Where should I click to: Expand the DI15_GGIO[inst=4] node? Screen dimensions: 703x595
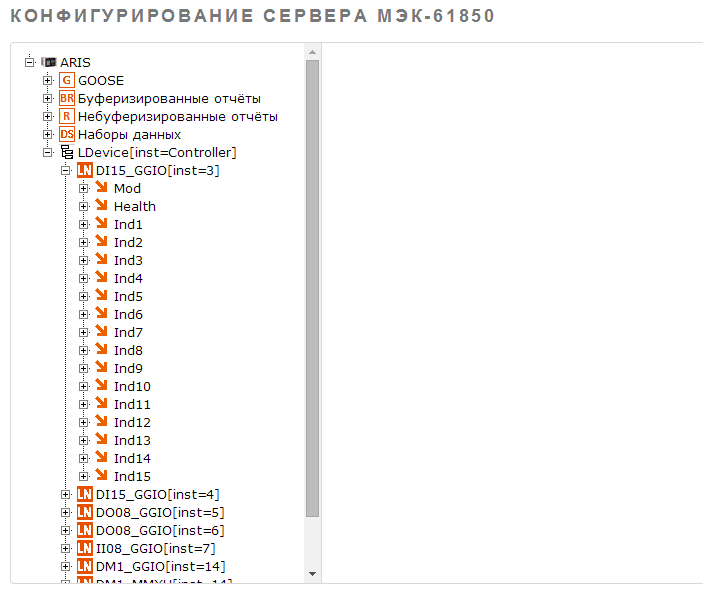65,494
